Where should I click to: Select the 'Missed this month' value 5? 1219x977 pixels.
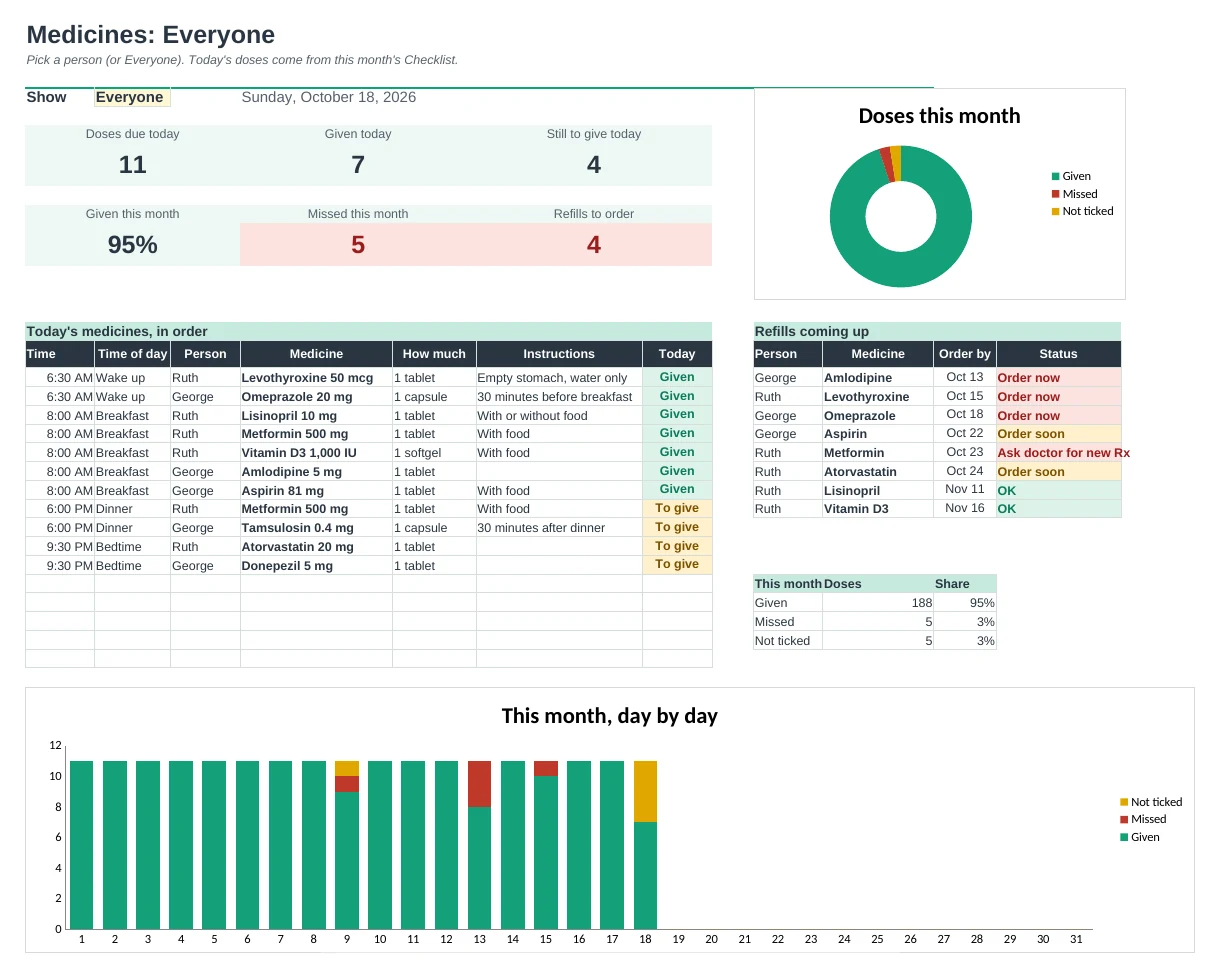(x=358, y=244)
